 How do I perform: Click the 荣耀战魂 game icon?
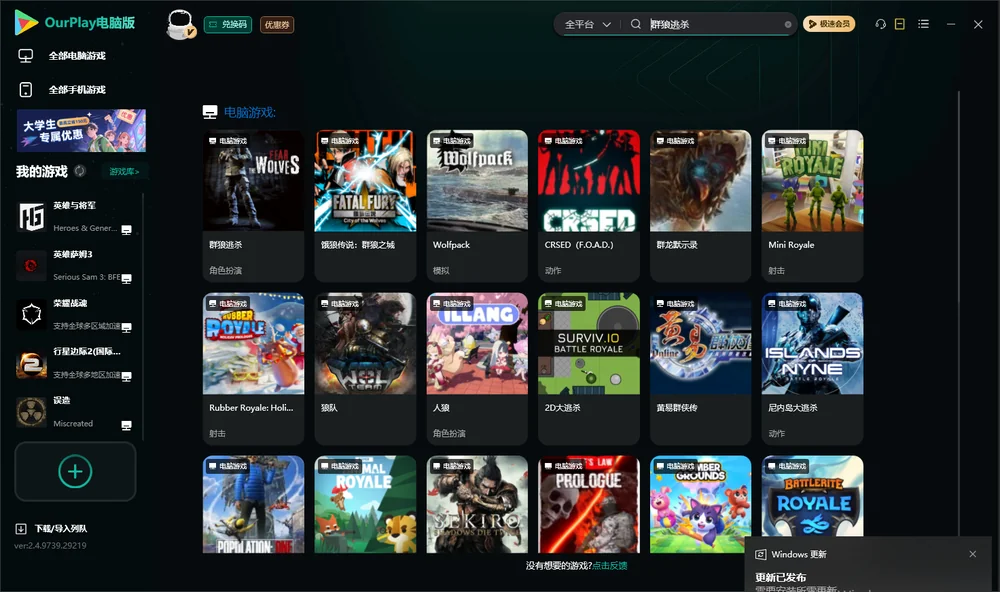pos(31,314)
